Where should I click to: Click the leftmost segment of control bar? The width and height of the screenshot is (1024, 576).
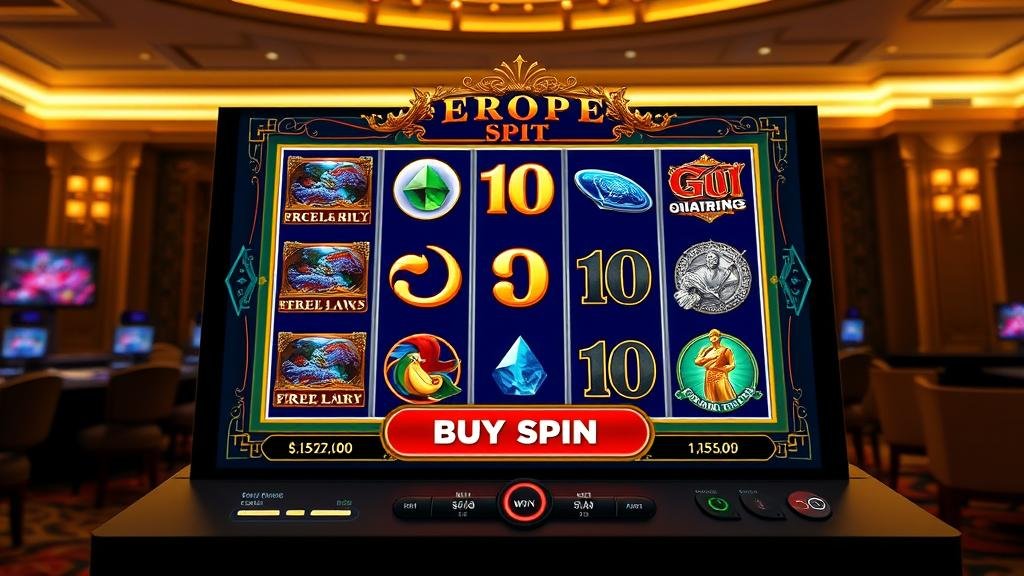coord(411,505)
